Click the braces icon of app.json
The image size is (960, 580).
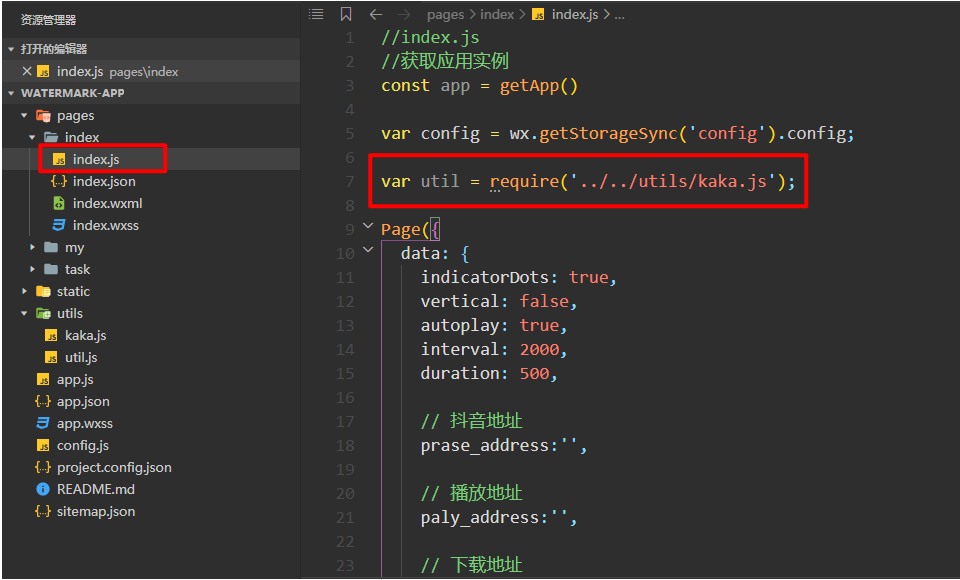[x=43, y=401]
